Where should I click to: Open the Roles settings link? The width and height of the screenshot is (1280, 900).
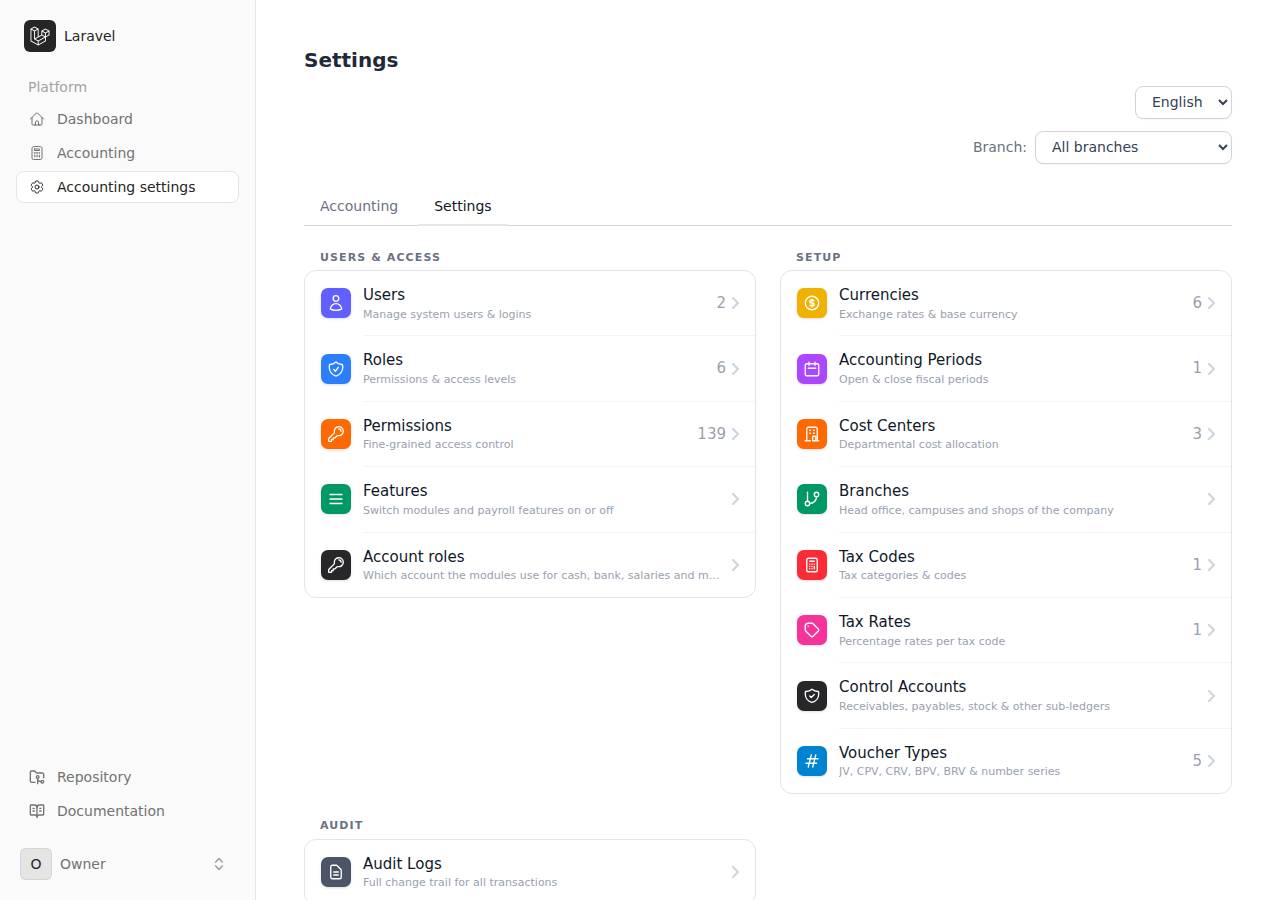[x=530, y=368]
